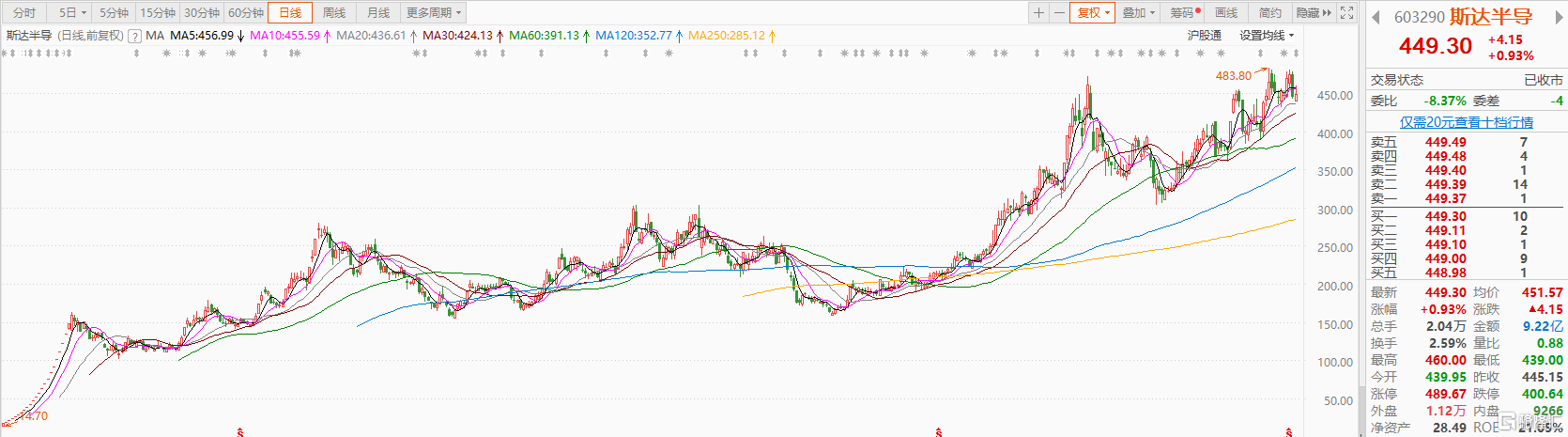Switch to 分时 intraday view
This screenshot has height=437, width=1568.
coord(24,13)
